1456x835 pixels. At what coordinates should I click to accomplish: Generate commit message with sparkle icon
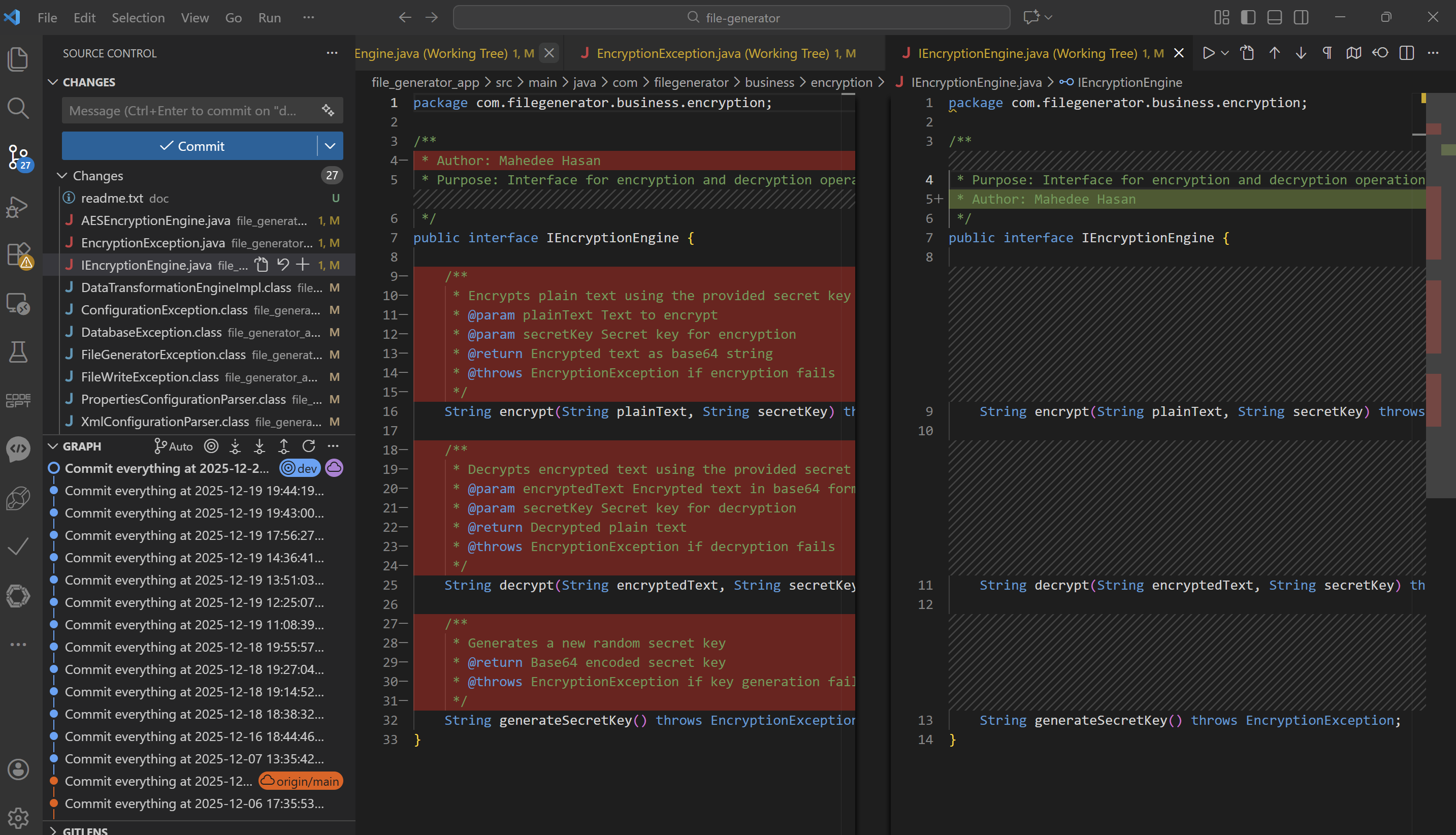[x=328, y=110]
